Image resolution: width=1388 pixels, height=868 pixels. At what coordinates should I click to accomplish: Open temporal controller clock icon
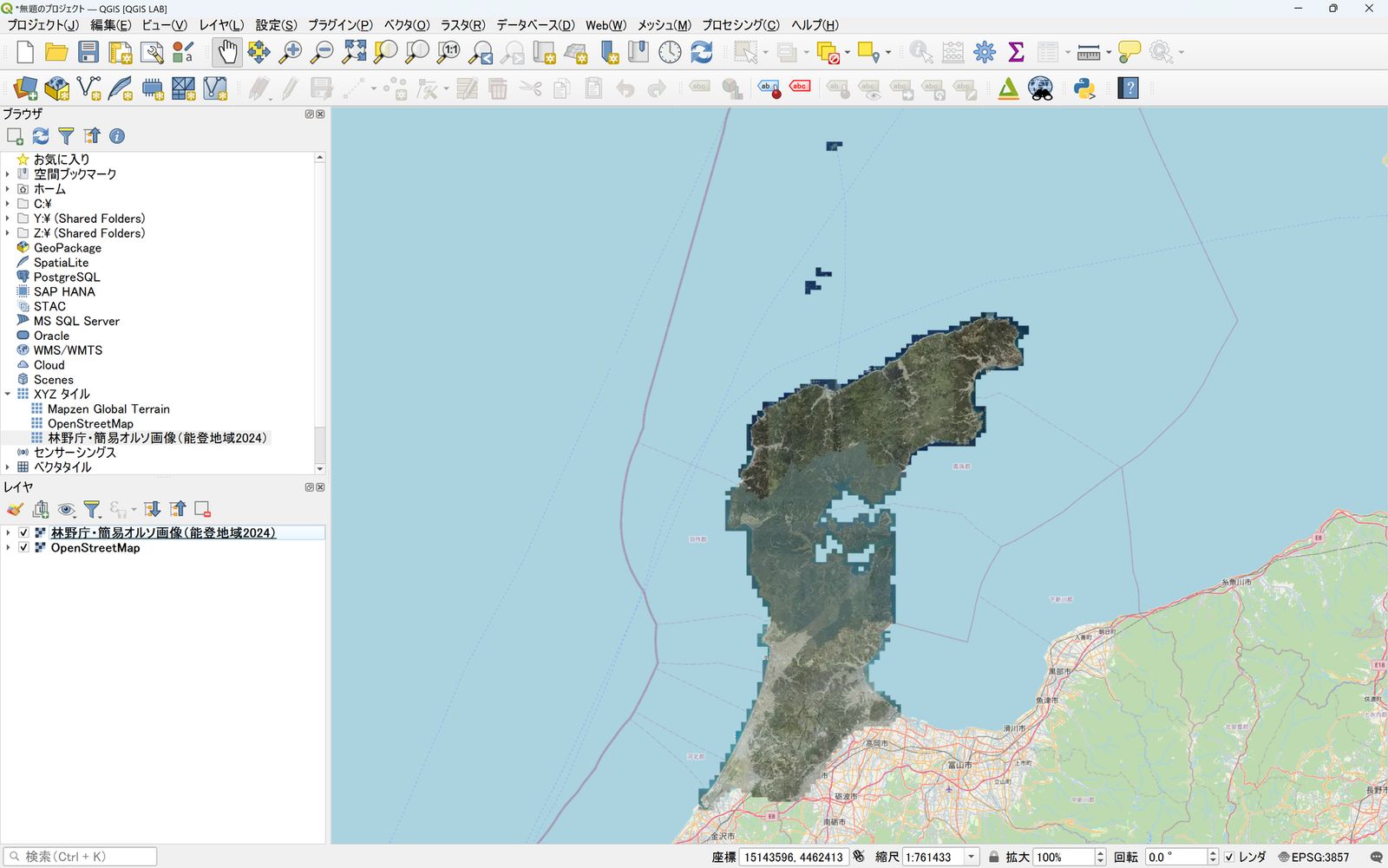tap(670, 52)
